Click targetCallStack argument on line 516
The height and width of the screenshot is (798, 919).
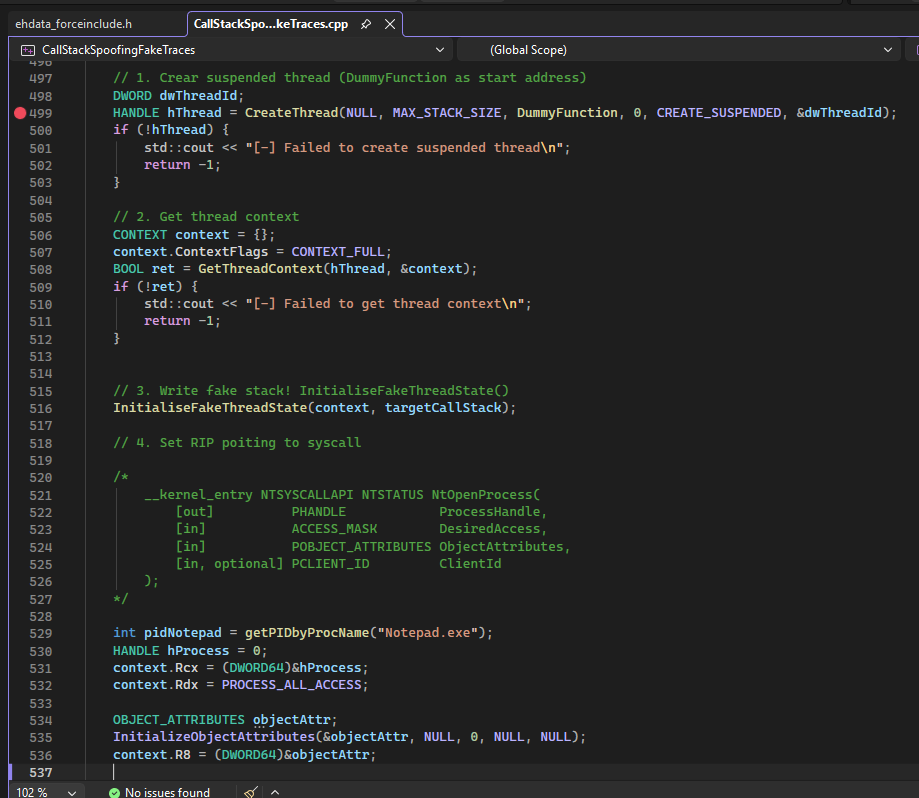[443, 407]
